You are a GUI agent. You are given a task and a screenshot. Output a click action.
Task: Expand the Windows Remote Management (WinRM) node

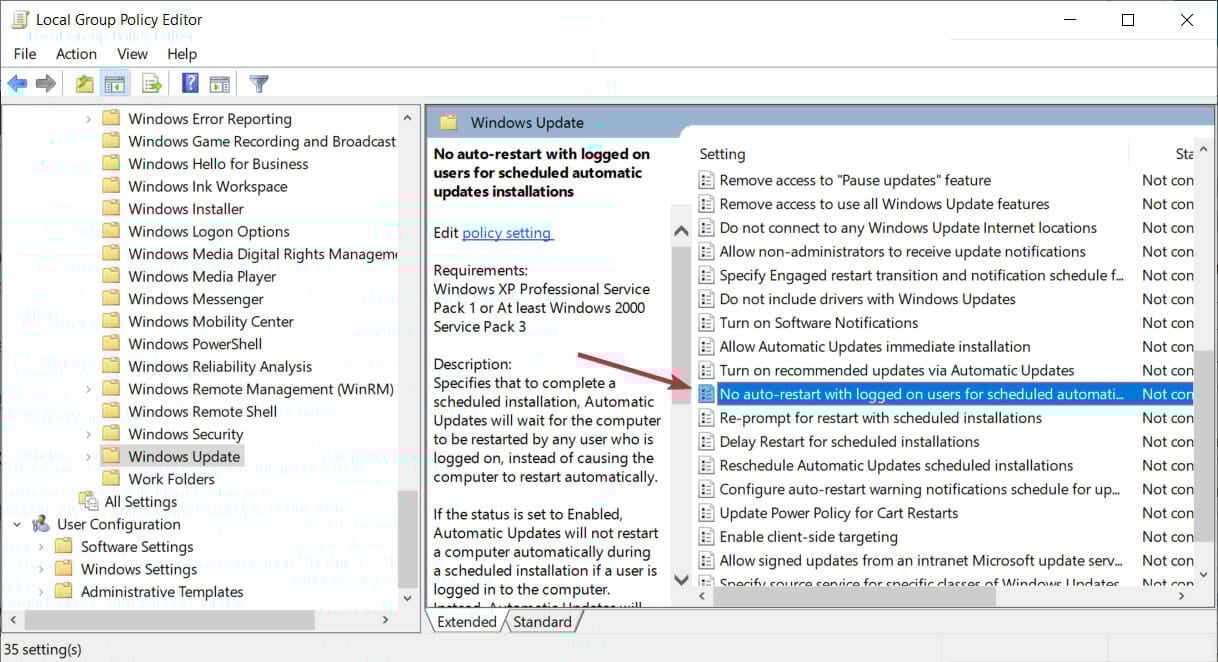point(88,389)
